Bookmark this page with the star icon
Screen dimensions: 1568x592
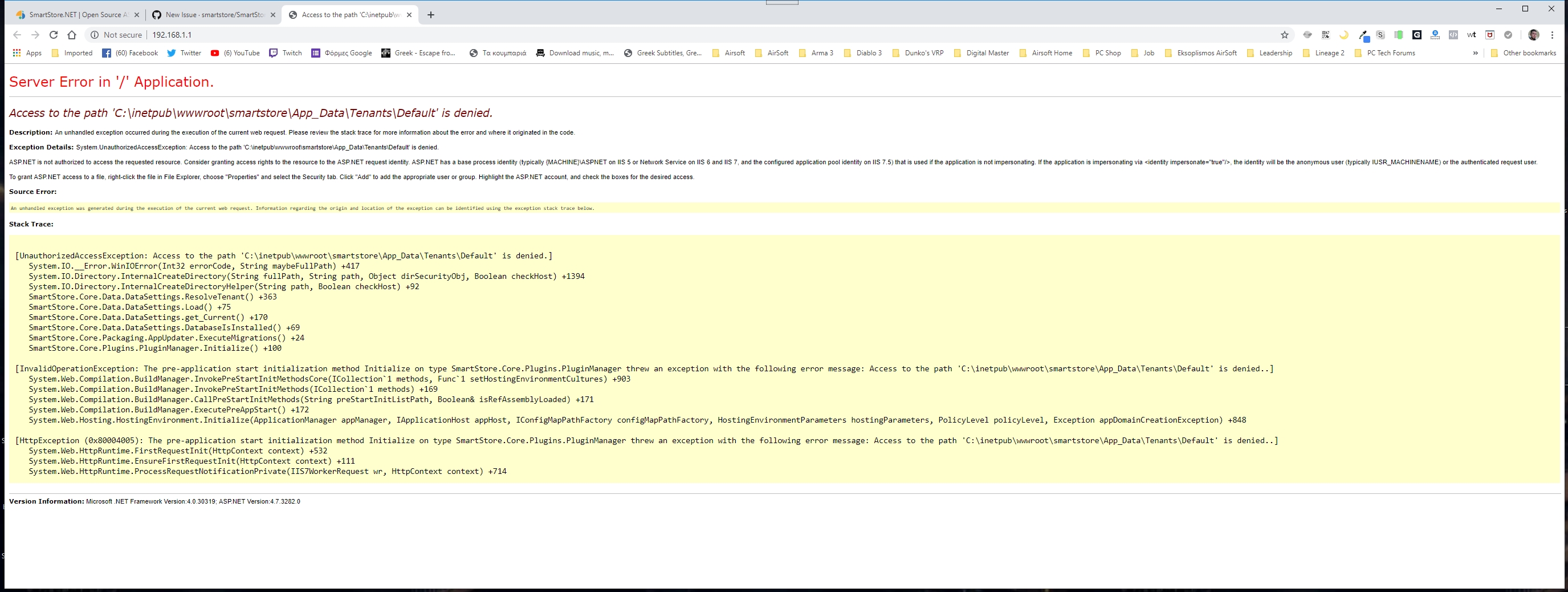pyautogui.click(x=1285, y=35)
